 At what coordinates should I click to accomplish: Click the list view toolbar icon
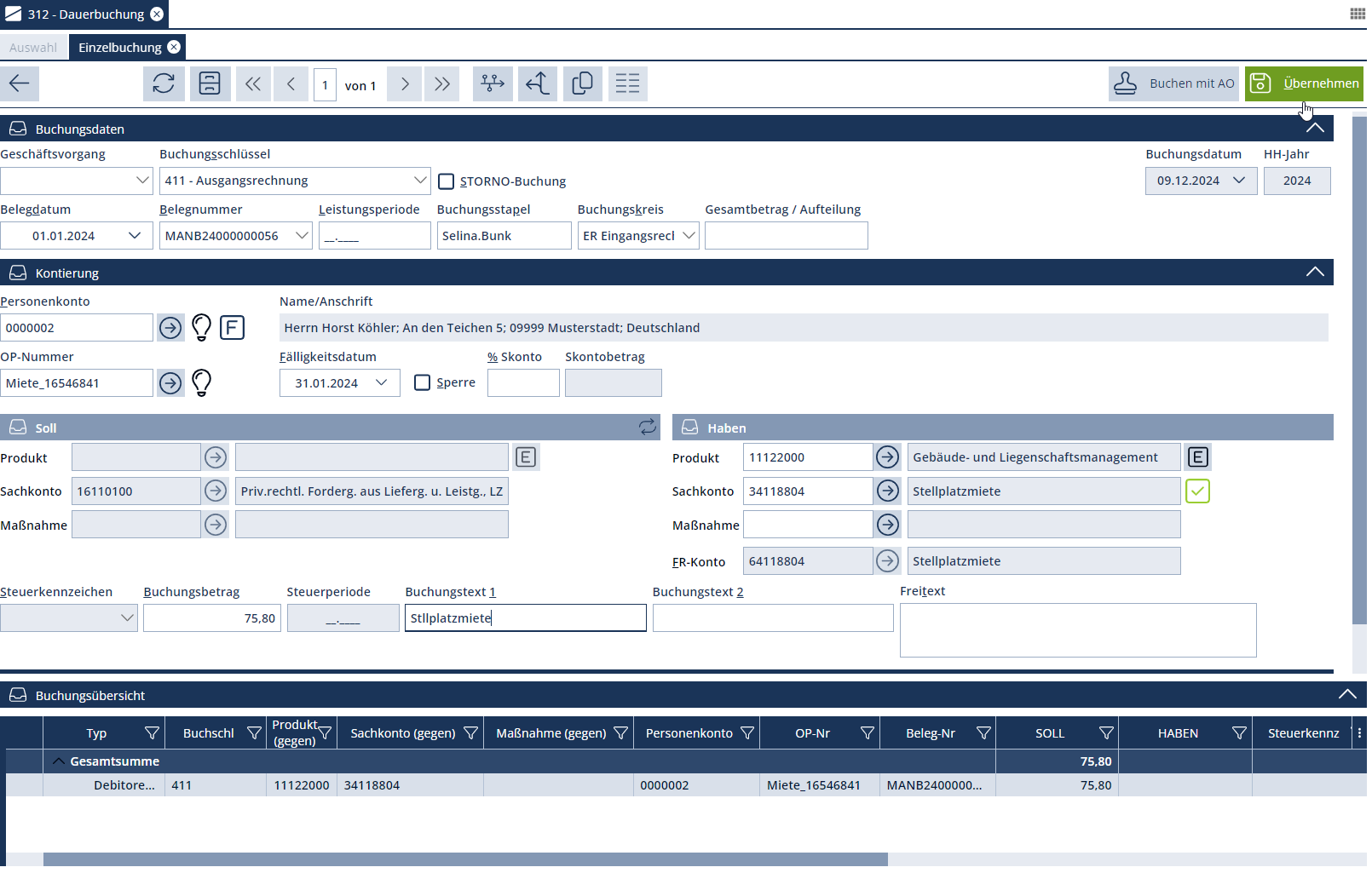click(627, 83)
